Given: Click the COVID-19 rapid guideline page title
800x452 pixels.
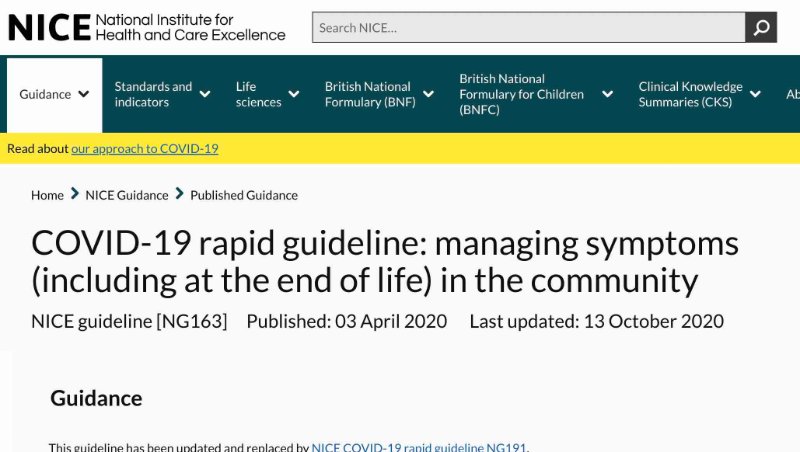Looking at the screenshot, I should (385, 262).
